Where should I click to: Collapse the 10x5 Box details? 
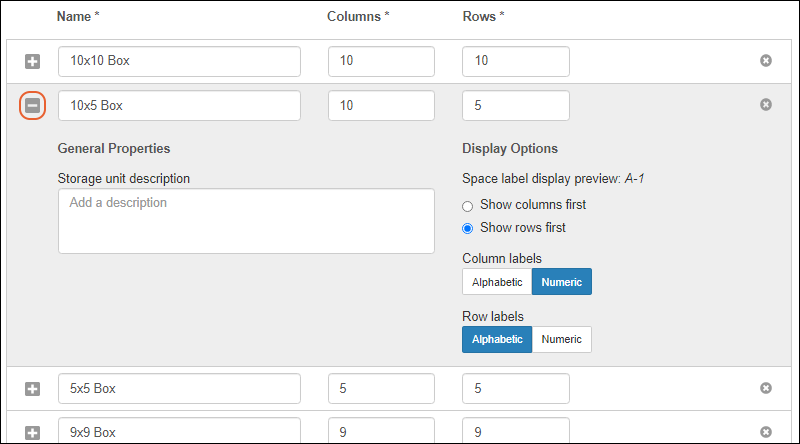32,105
